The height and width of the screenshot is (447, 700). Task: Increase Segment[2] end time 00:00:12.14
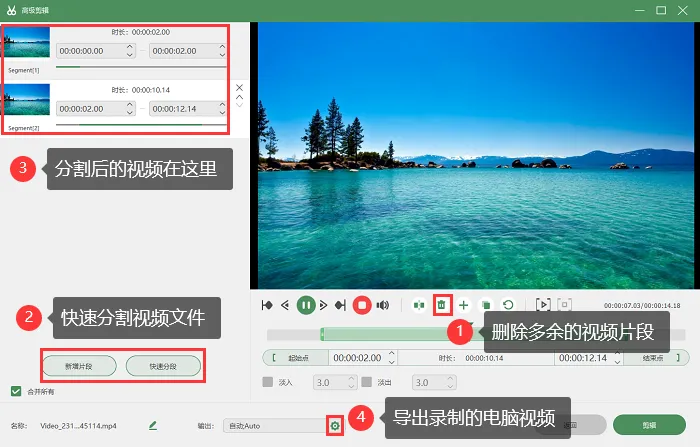pyautogui.click(x=222, y=104)
